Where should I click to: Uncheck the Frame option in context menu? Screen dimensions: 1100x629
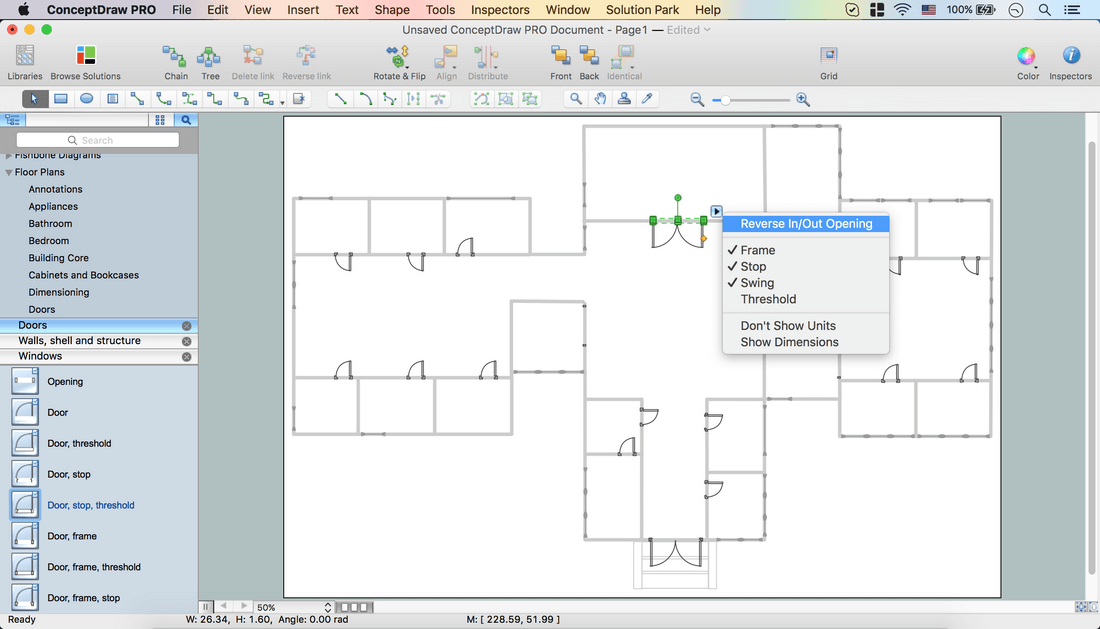[757, 250]
